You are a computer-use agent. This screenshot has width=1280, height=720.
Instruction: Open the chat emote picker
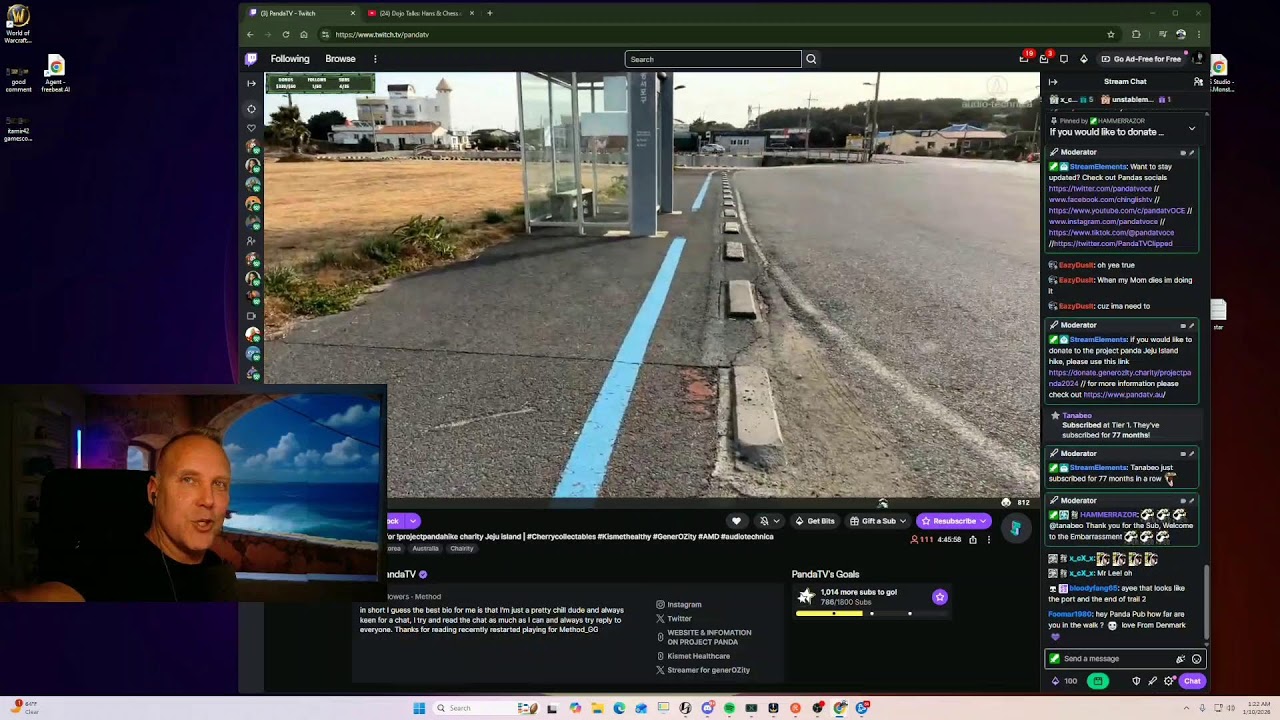(x=1196, y=659)
